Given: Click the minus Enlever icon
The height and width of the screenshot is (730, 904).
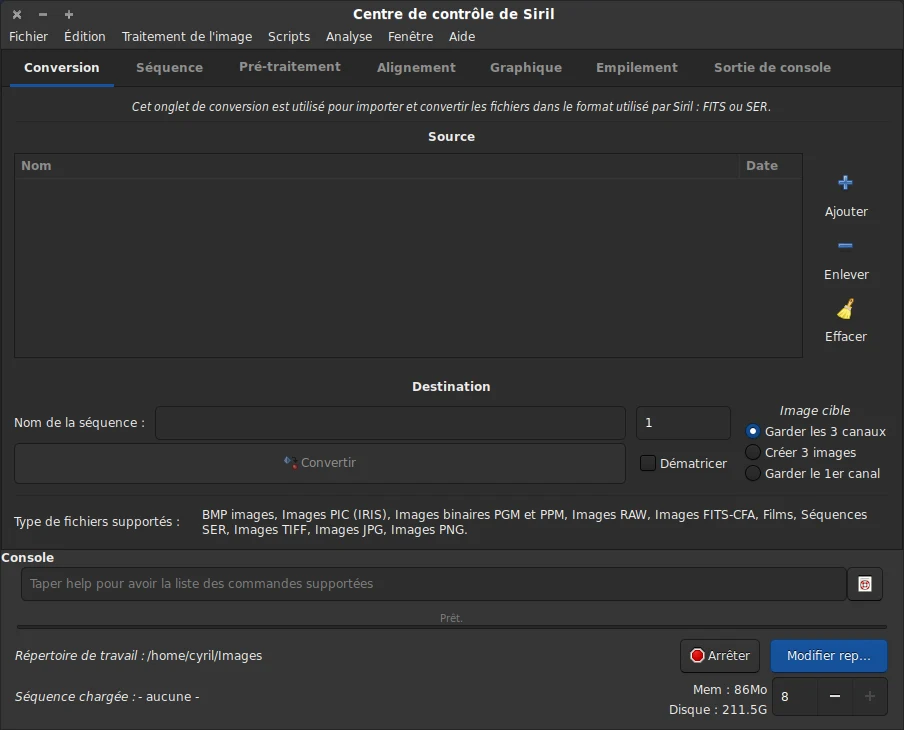Looking at the screenshot, I should click(845, 246).
